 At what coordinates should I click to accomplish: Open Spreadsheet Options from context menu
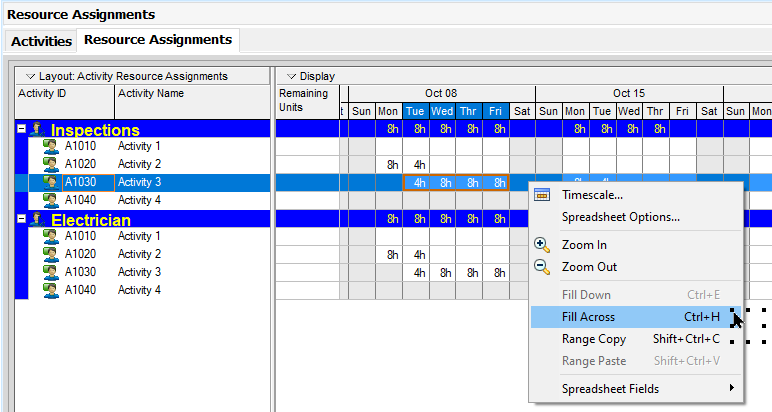tap(620, 217)
